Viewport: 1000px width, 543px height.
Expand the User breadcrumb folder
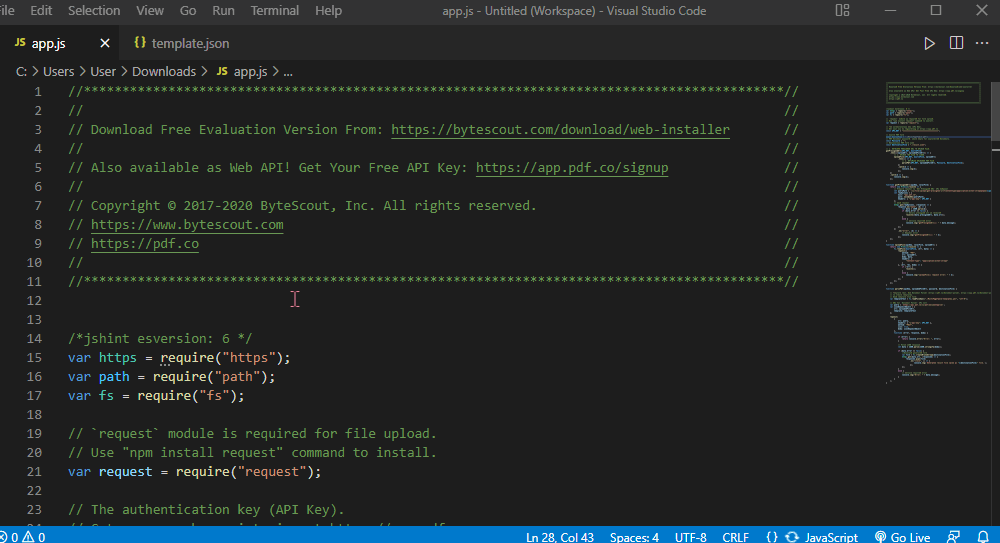pyautogui.click(x=103, y=71)
